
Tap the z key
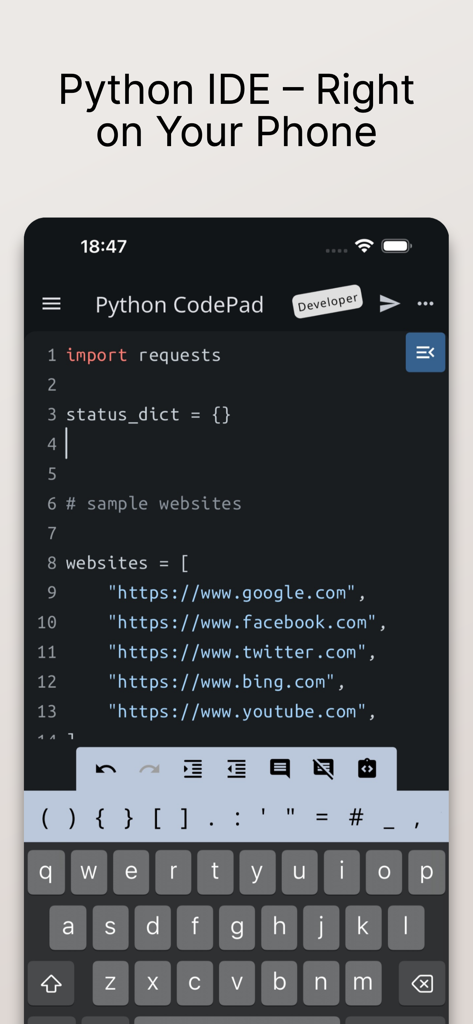[x=110, y=983]
